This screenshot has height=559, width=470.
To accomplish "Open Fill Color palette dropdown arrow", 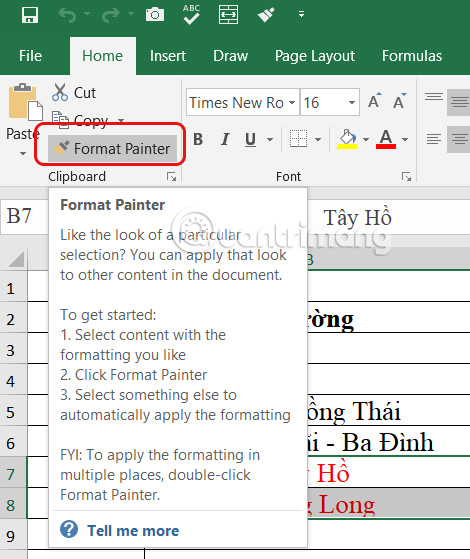I will pyautogui.click(x=366, y=139).
